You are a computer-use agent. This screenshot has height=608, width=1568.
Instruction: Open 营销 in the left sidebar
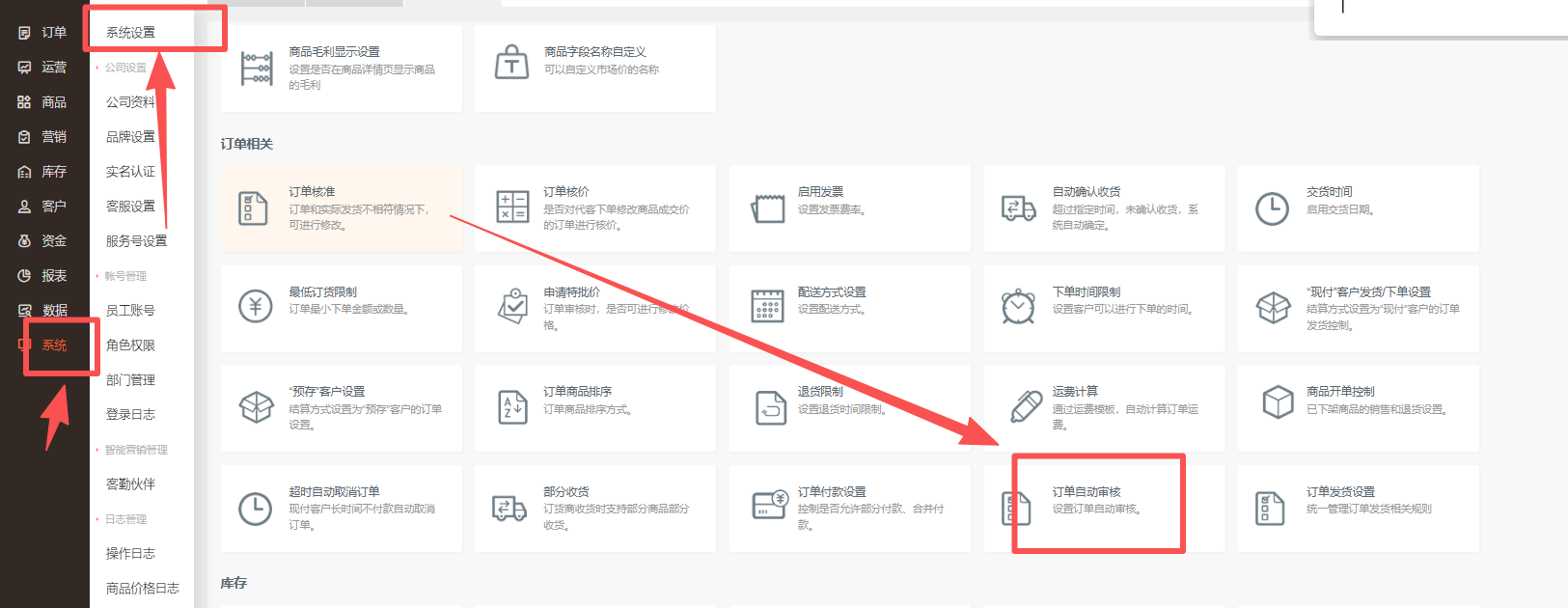coord(54,137)
